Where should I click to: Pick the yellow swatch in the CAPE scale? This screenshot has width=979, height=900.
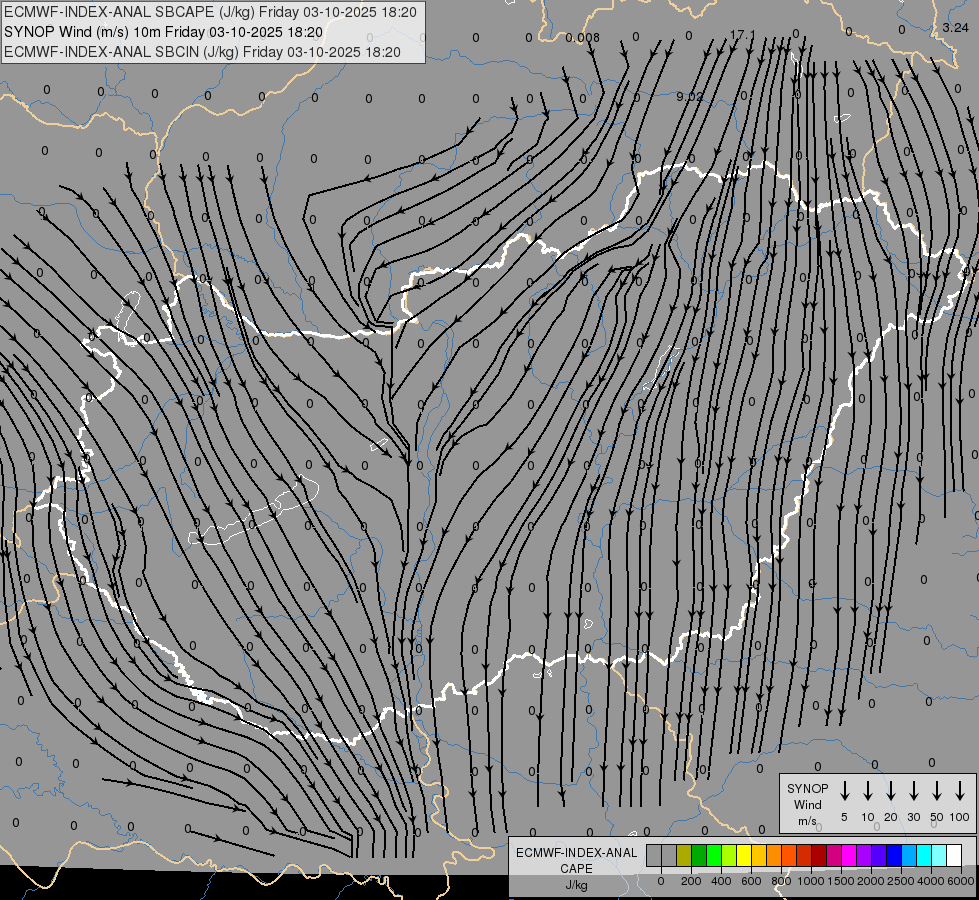pyautogui.click(x=743, y=855)
